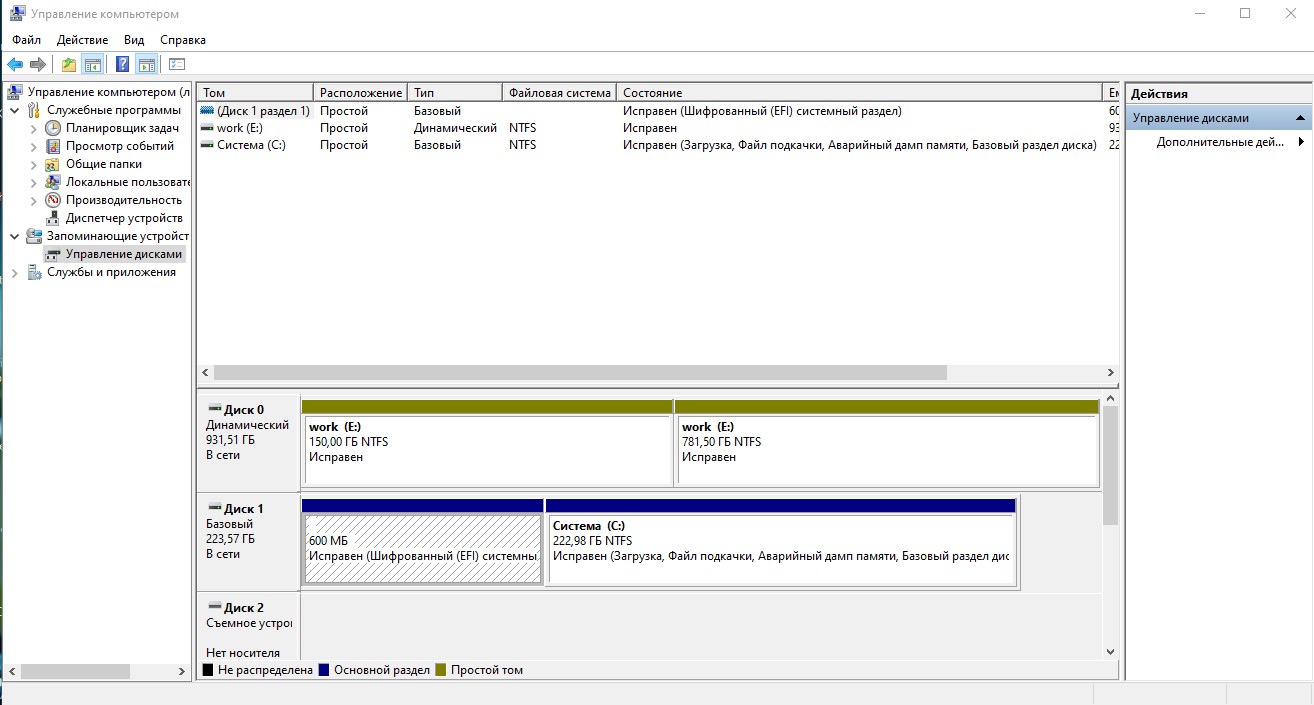1314x705 pixels.
Task: Toggle the console tree show/hide toolbar button
Action: pos(93,65)
